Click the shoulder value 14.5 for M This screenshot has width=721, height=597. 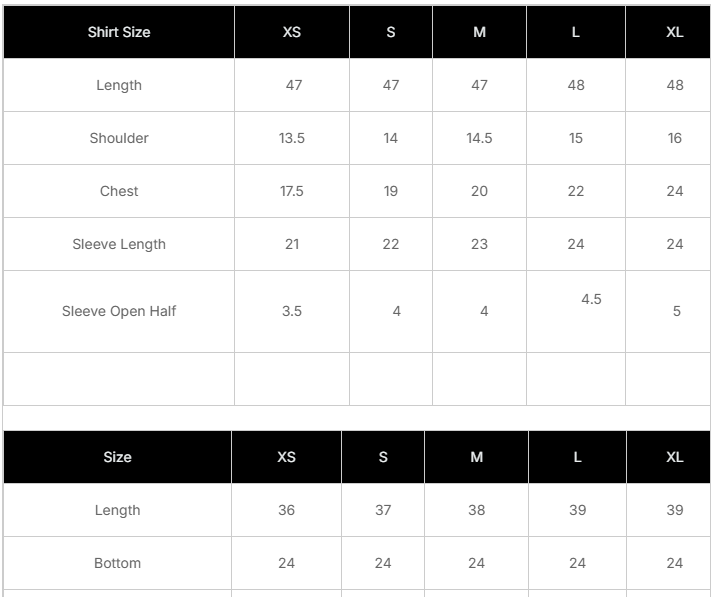click(479, 138)
